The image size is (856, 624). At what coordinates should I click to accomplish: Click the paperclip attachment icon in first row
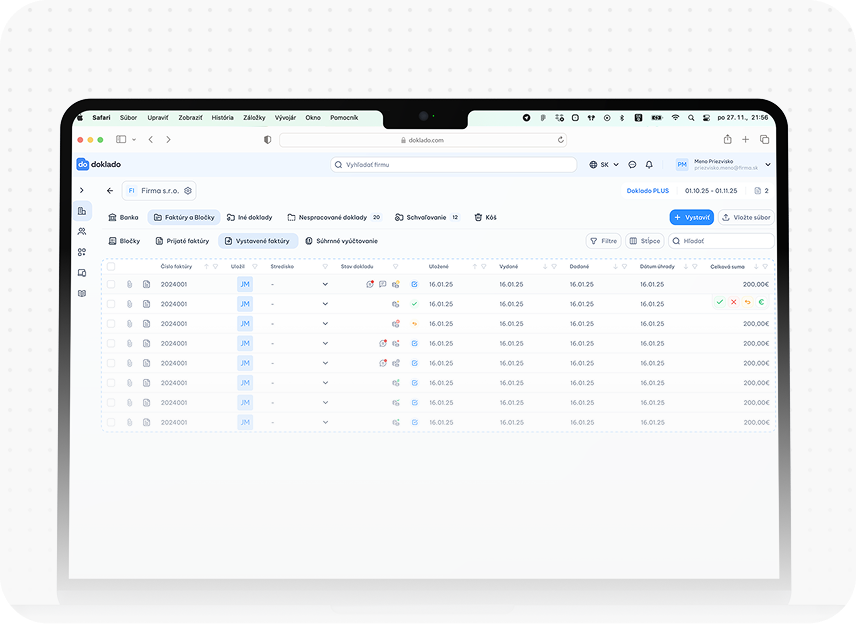pyautogui.click(x=129, y=284)
